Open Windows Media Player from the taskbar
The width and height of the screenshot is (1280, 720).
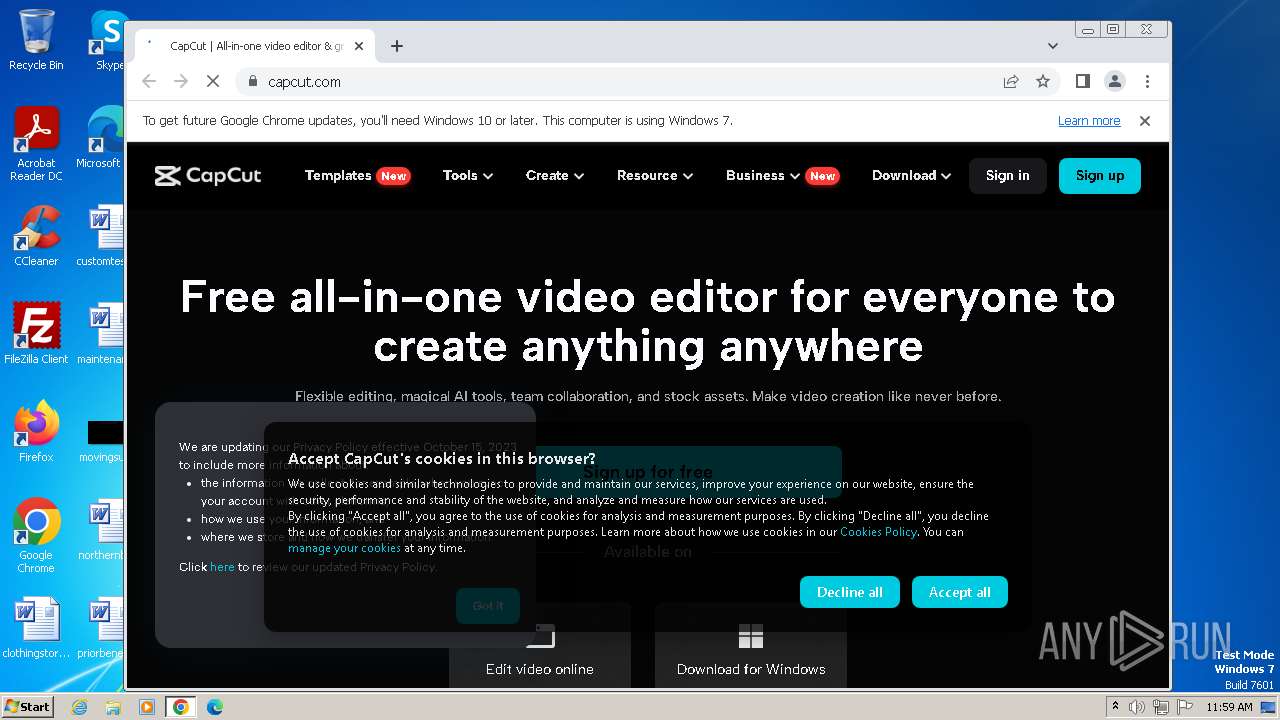tap(147, 707)
